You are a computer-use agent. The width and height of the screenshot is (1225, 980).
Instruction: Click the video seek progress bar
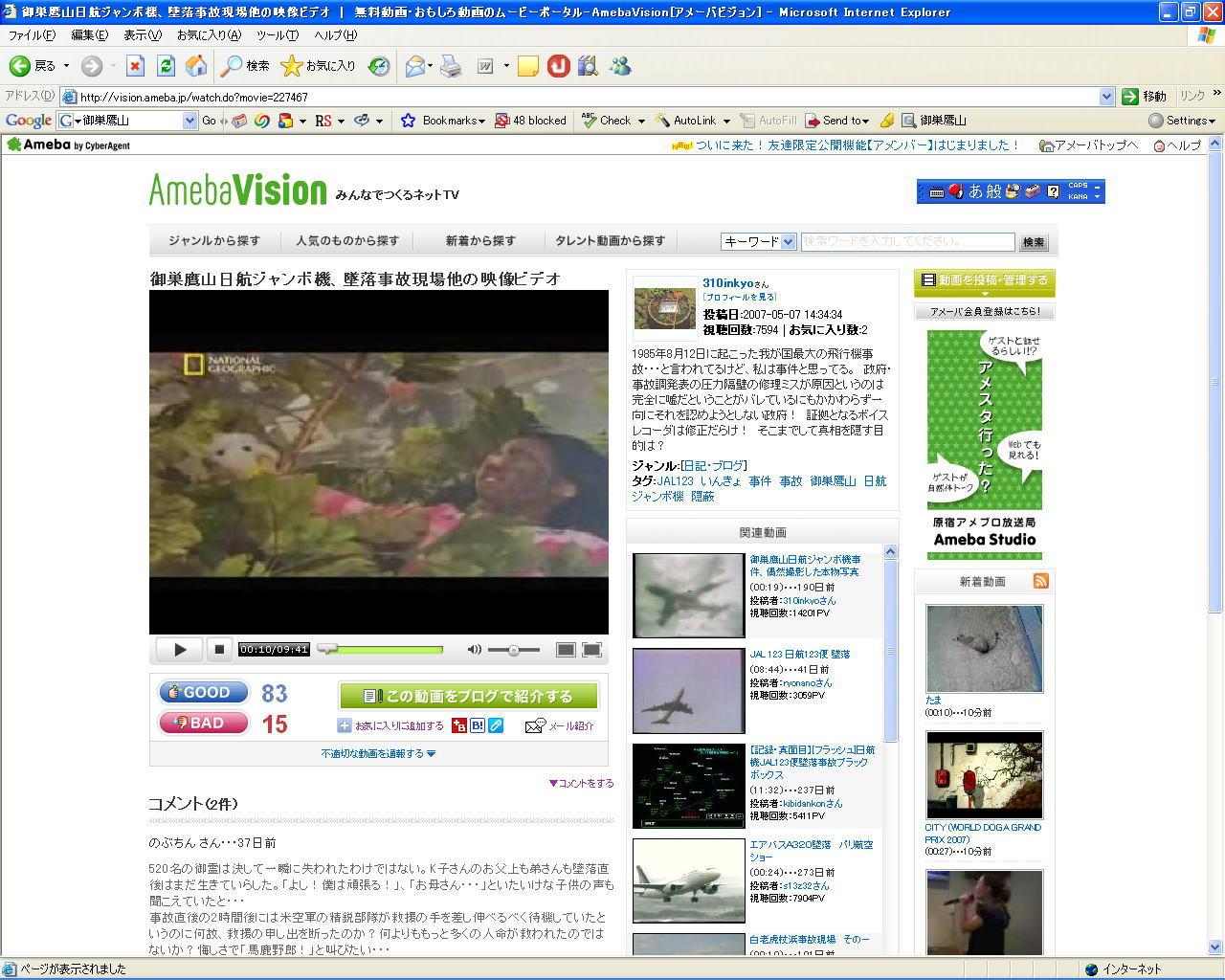click(380, 650)
